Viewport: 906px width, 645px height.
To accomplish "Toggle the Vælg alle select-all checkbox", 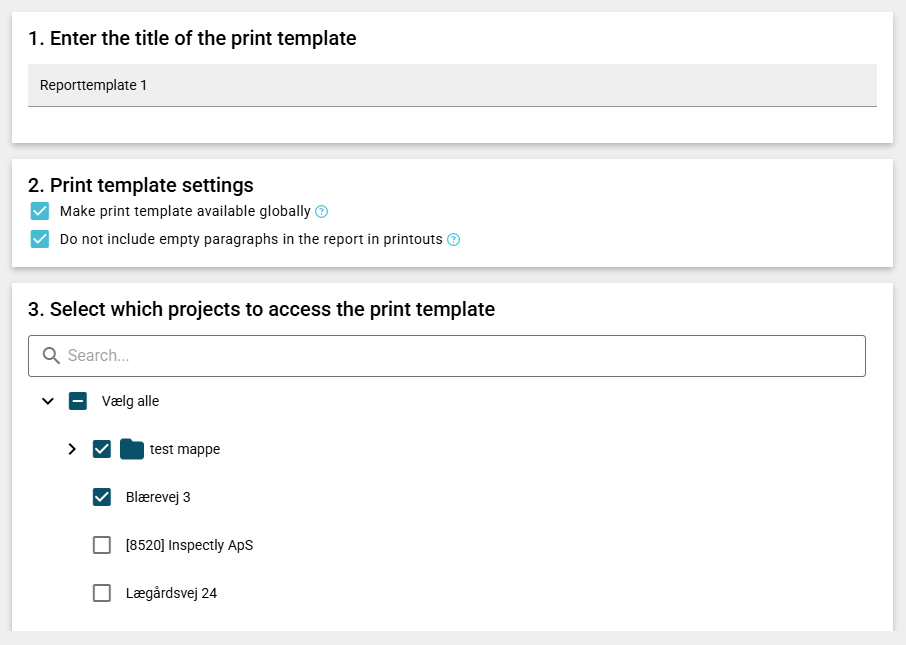I will coord(78,401).
